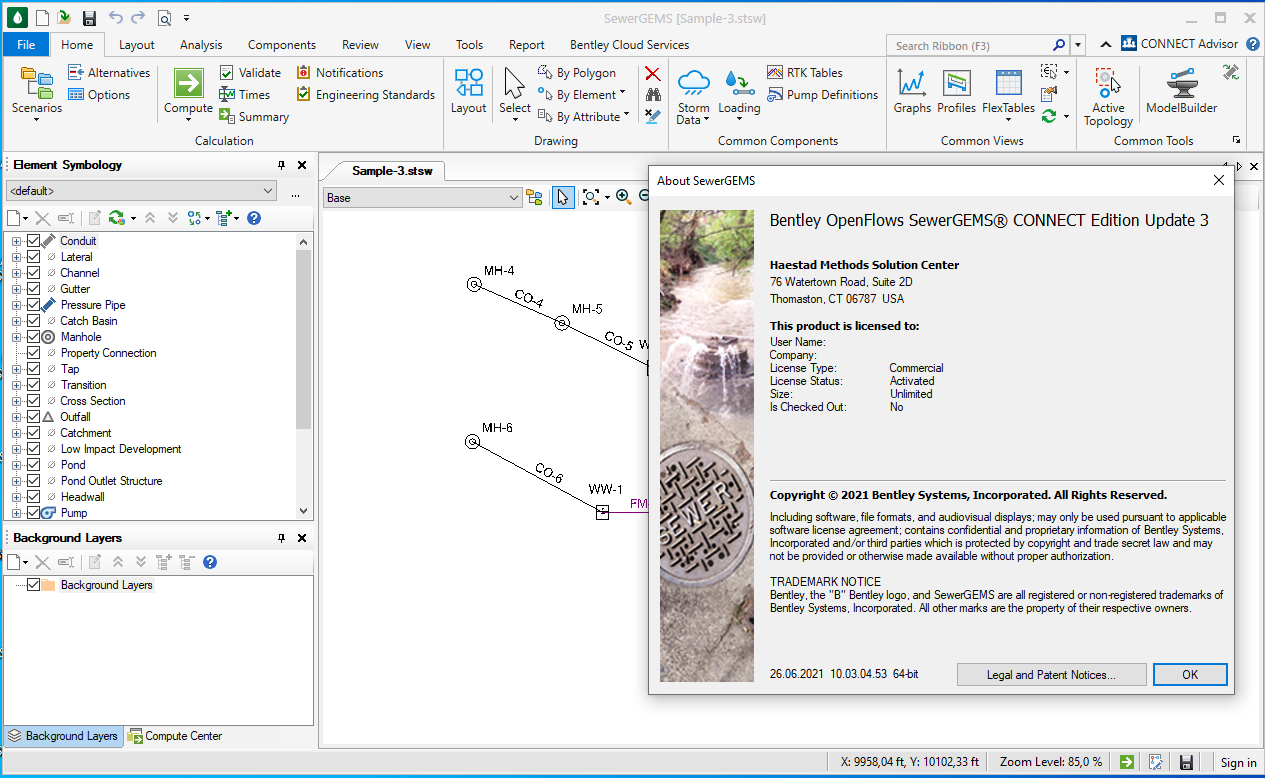Click the ellipsis button beside <default> dropdown
This screenshot has width=1265, height=778.
pyautogui.click(x=295, y=191)
